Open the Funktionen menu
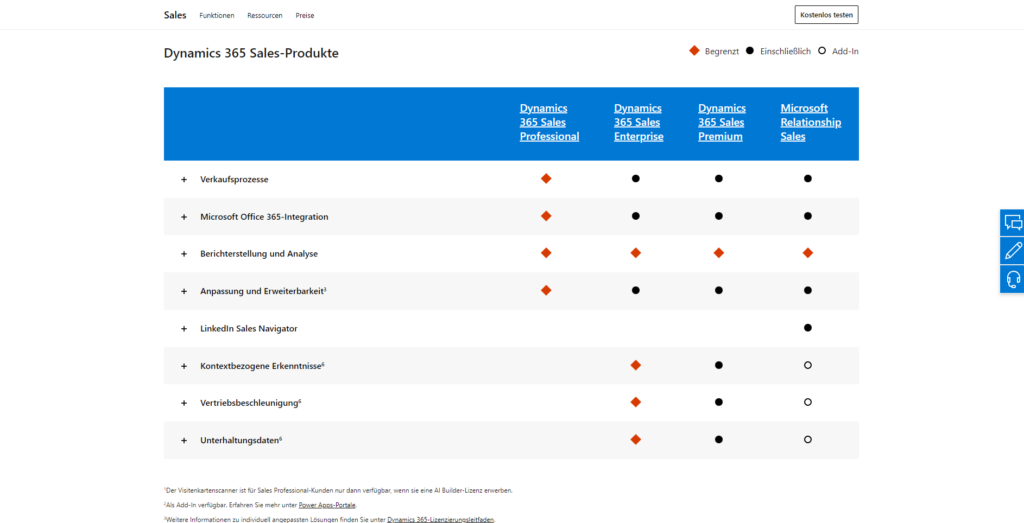The width and height of the screenshot is (1024, 523). coord(217,15)
